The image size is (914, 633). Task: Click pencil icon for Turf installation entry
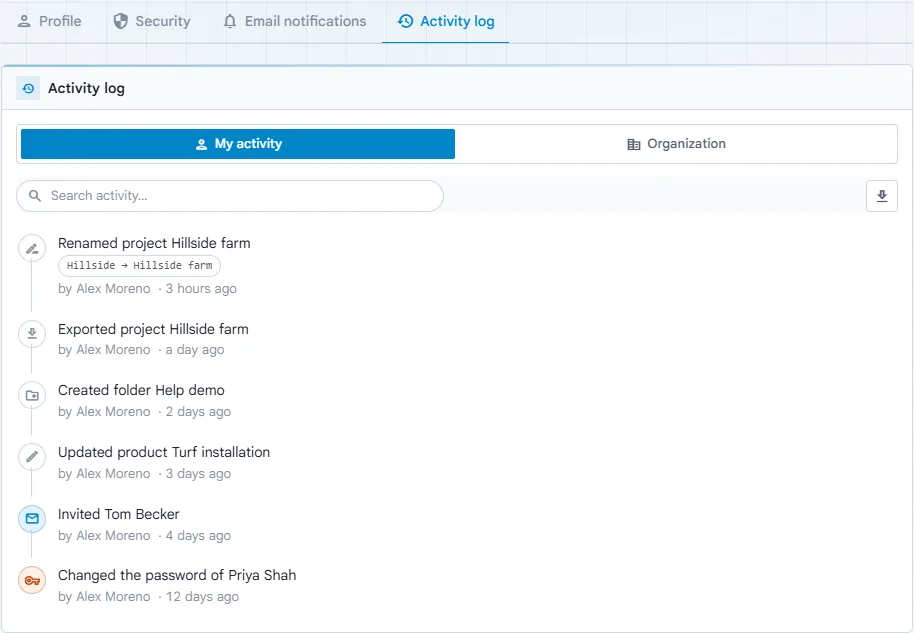(32, 456)
